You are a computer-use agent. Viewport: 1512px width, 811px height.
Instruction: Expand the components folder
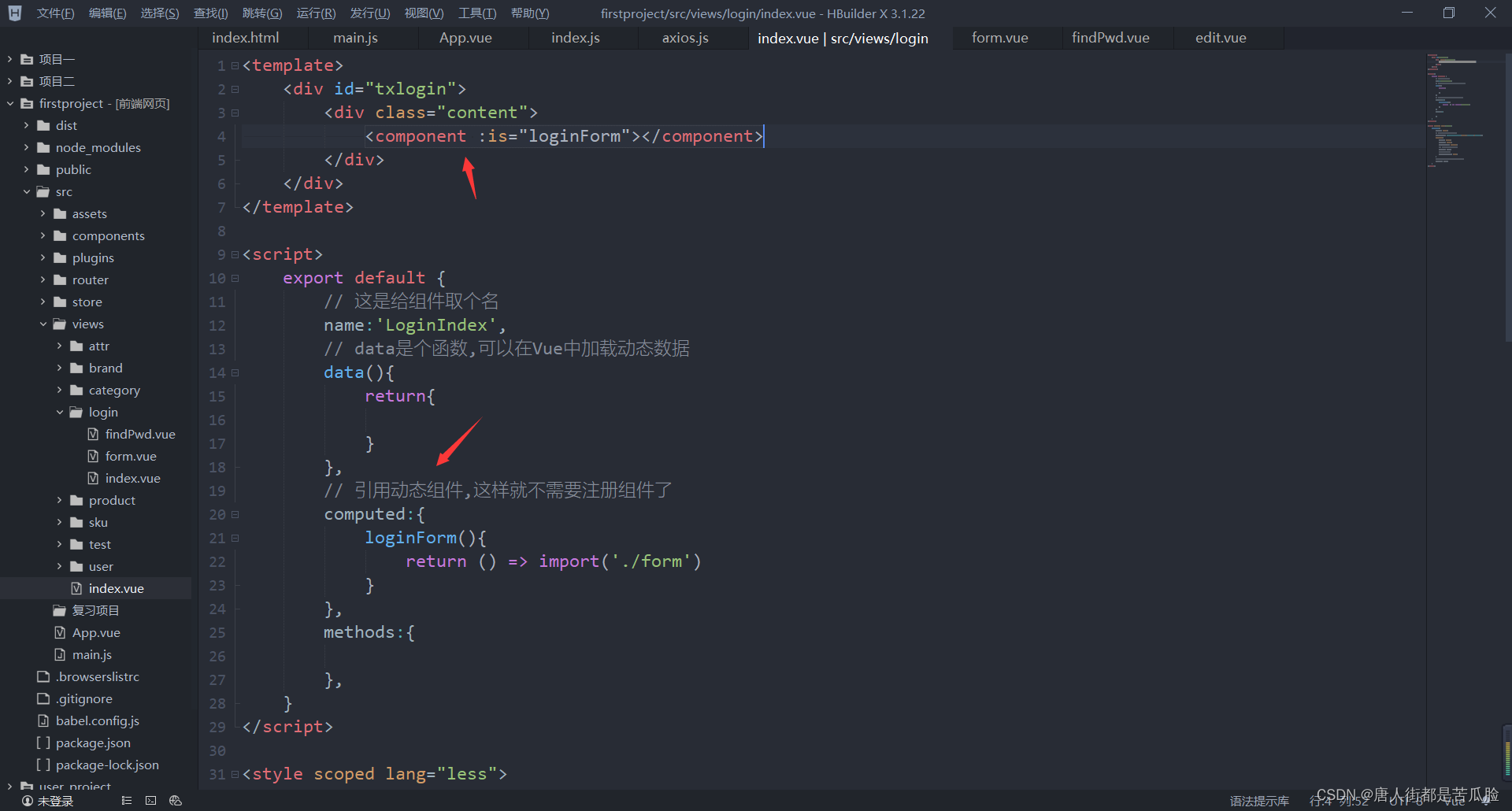point(43,235)
